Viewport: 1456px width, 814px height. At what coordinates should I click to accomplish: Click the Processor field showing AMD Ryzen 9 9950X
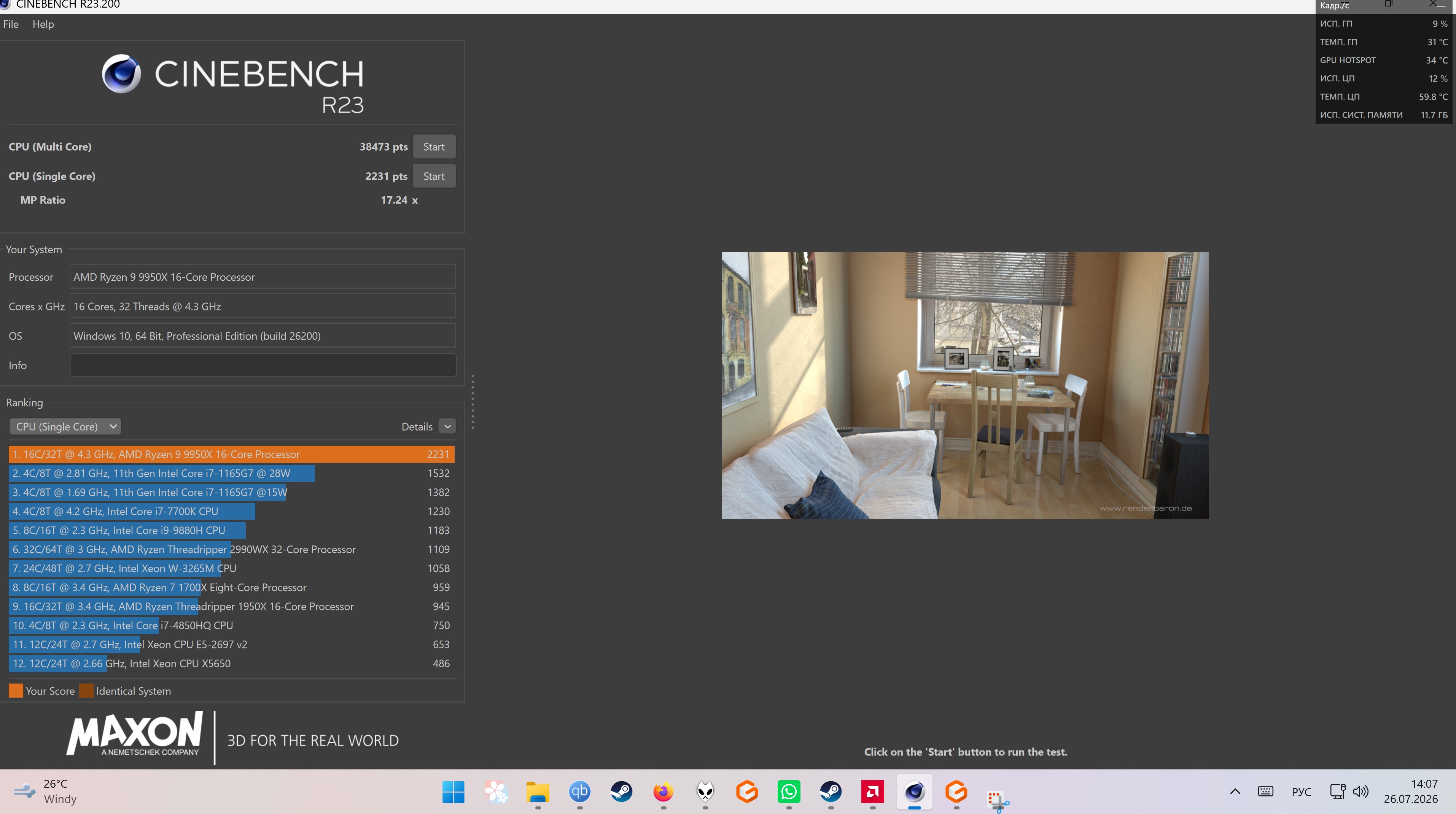coord(263,277)
